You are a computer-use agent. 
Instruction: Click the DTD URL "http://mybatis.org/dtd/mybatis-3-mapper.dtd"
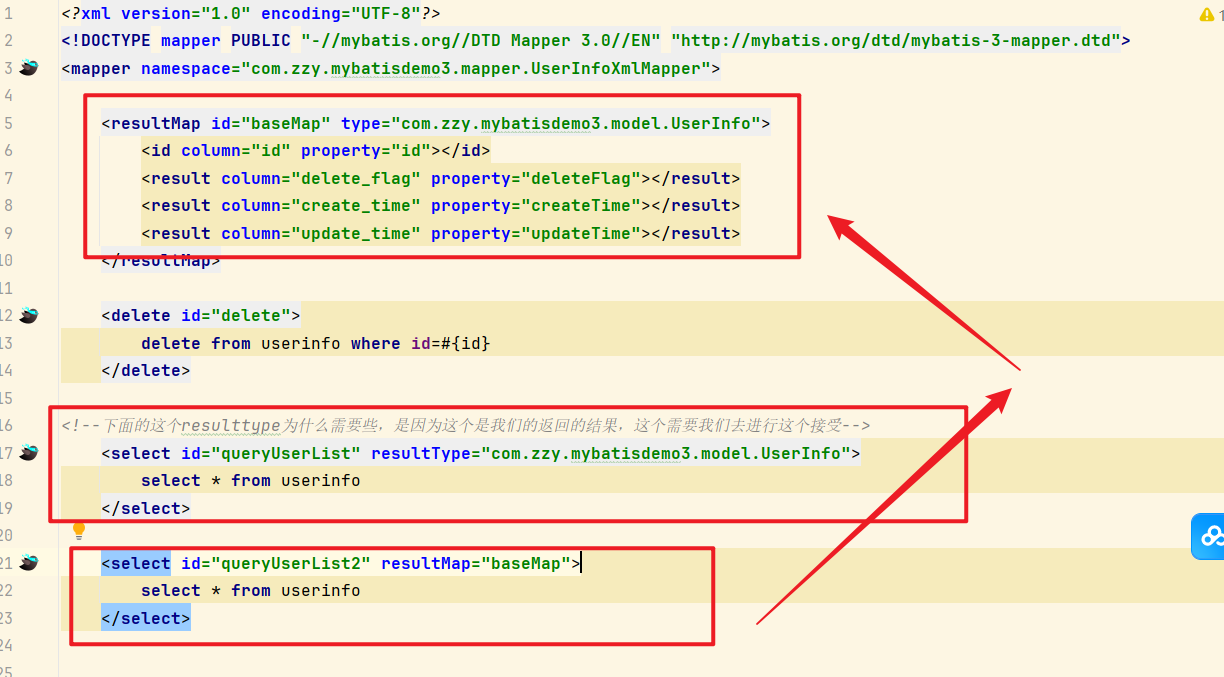(895, 41)
